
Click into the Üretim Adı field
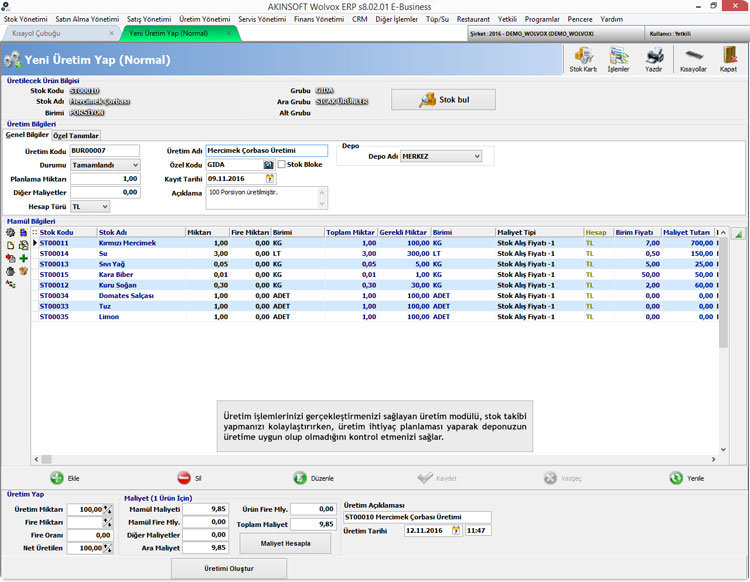pyautogui.click(x=266, y=151)
